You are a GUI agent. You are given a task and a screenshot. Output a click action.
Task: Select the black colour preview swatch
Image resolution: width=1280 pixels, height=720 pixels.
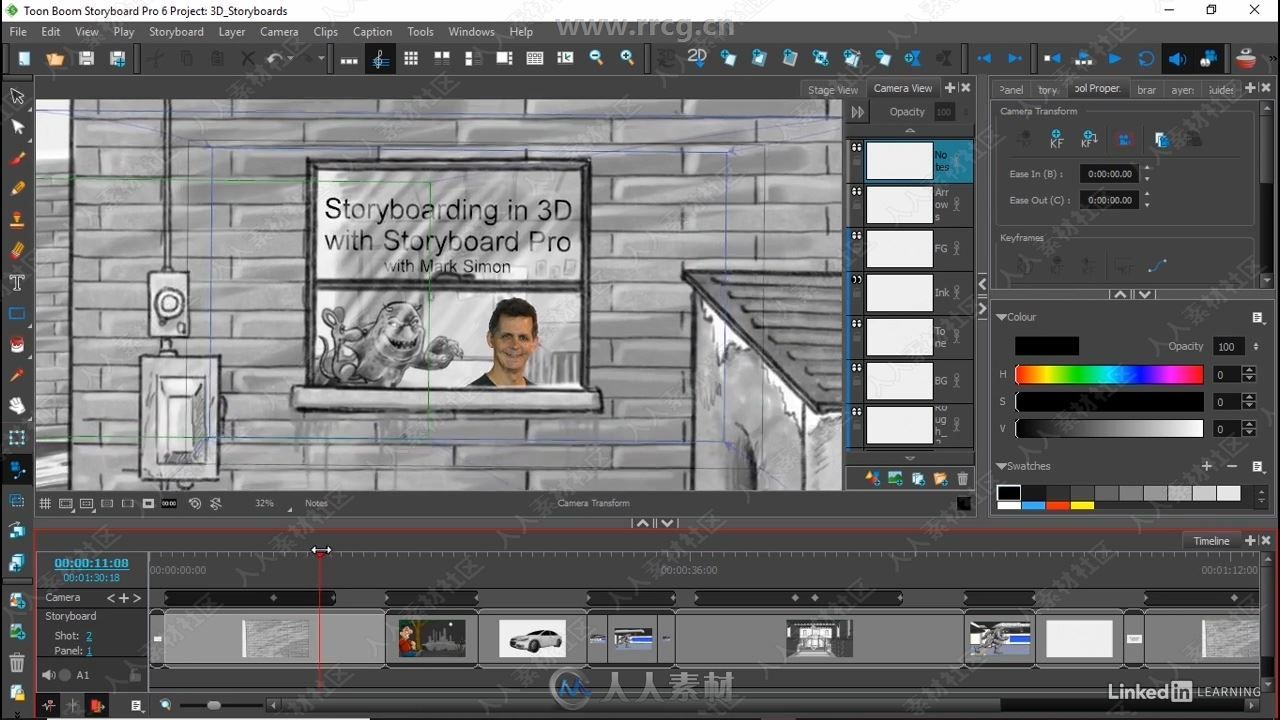pyautogui.click(x=1046, y=346)
